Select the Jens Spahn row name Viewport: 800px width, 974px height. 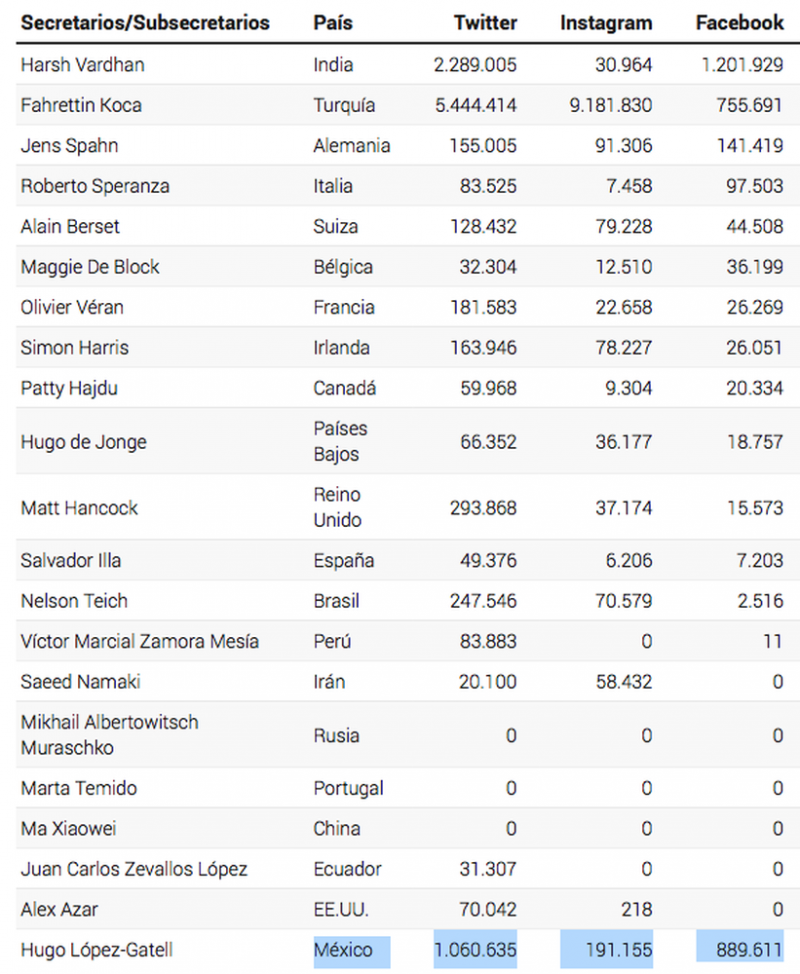(x=70, y=146)
